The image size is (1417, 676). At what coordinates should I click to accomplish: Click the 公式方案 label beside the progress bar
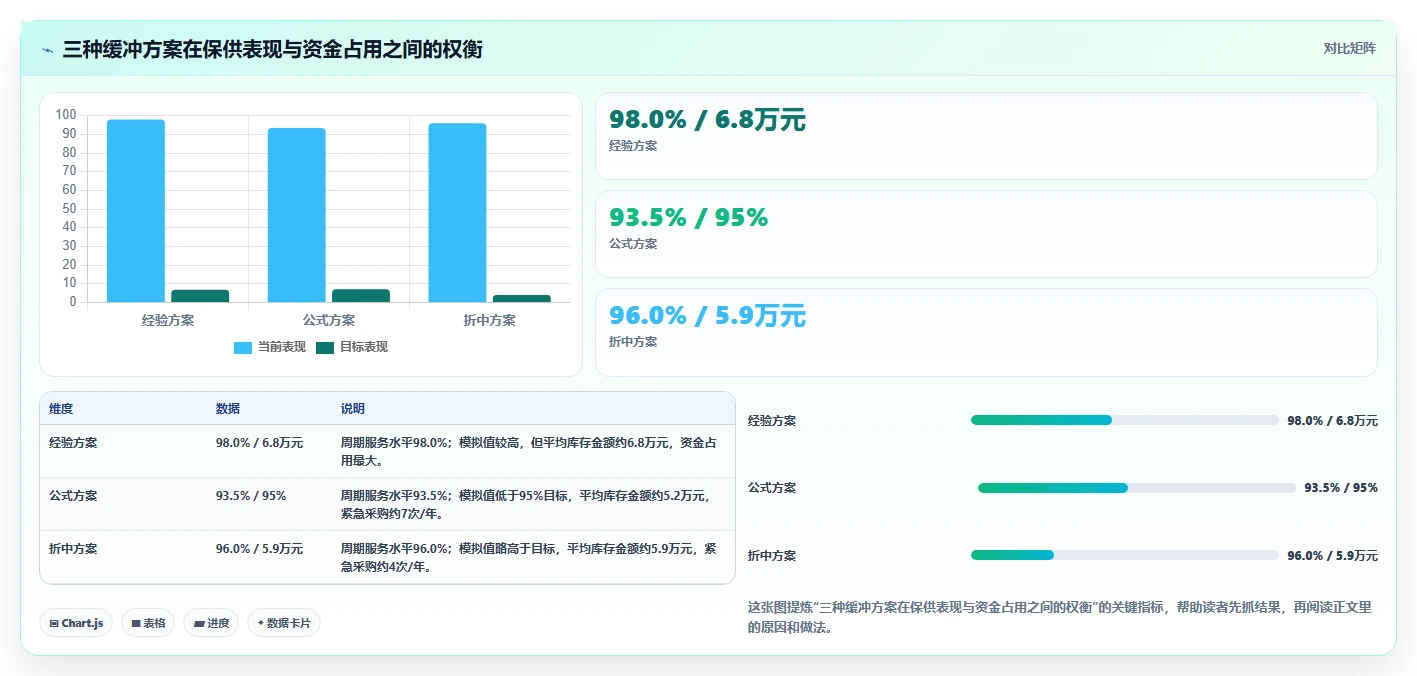tap(772, 488)
